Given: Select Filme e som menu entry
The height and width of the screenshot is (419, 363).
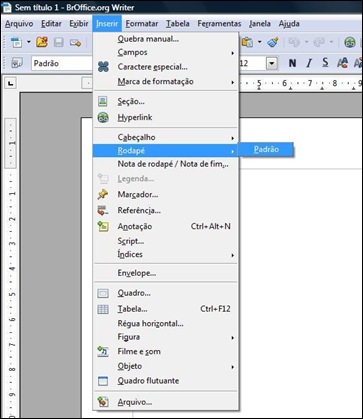Looking at the screenshot, I should pyautogui.click(x=166, y=352).
